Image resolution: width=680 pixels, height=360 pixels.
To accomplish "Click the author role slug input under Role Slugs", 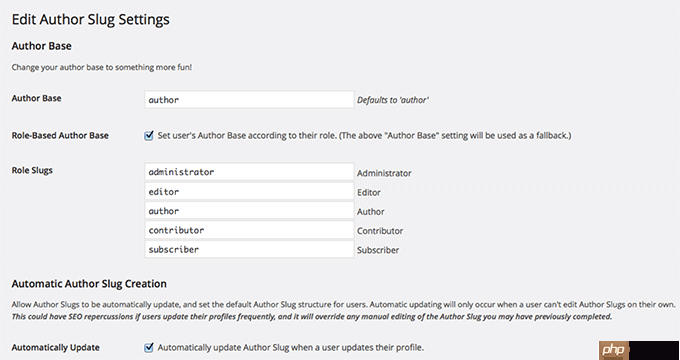I will (249, 211).
